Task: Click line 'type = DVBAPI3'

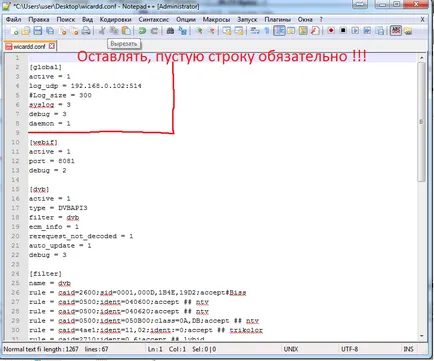Action: point(58,208)
